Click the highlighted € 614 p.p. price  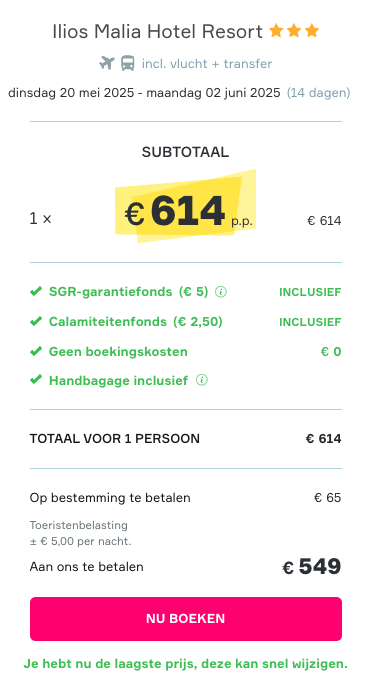click(186, 211)
